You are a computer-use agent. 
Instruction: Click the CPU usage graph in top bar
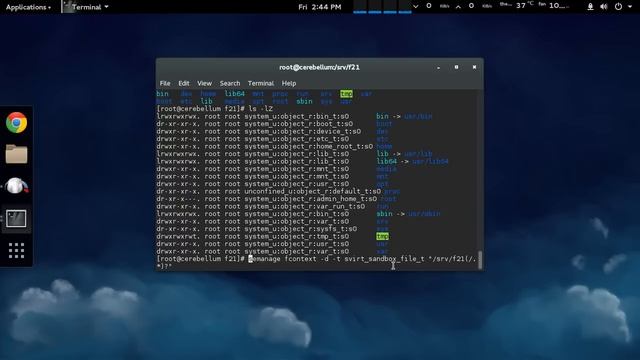(382, 7)
